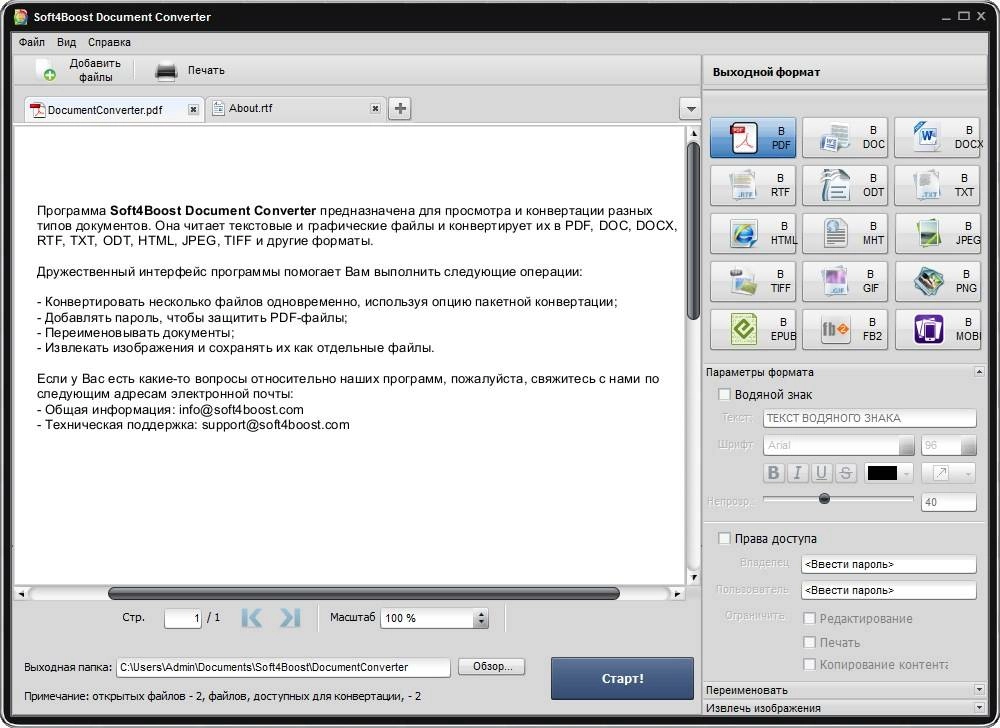
Task: Click the Непрозр. opacity slider handle
Action: point(824,499)
